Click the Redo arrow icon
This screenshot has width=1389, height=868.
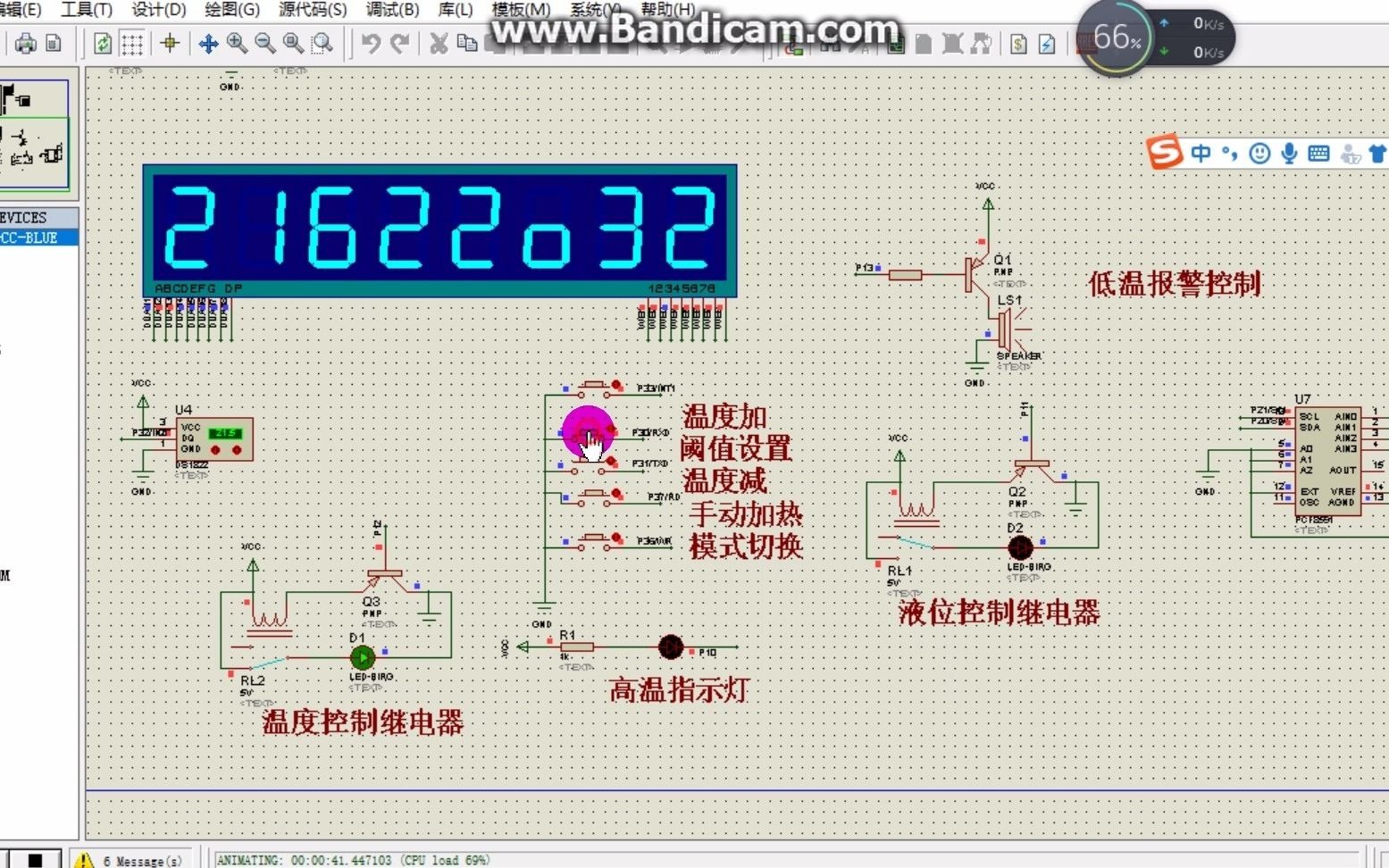tap(400, 43)
